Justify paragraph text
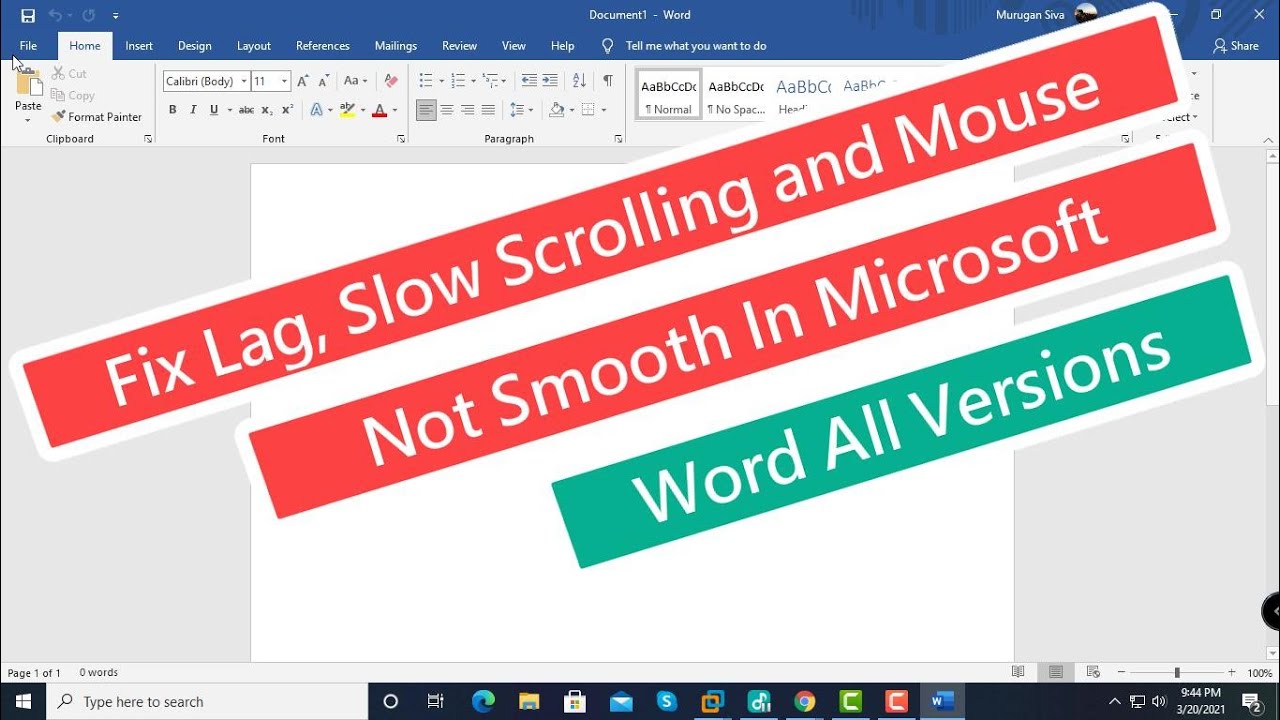Image resolution: width=1280 pixels, height=720 pixels. 488,110
